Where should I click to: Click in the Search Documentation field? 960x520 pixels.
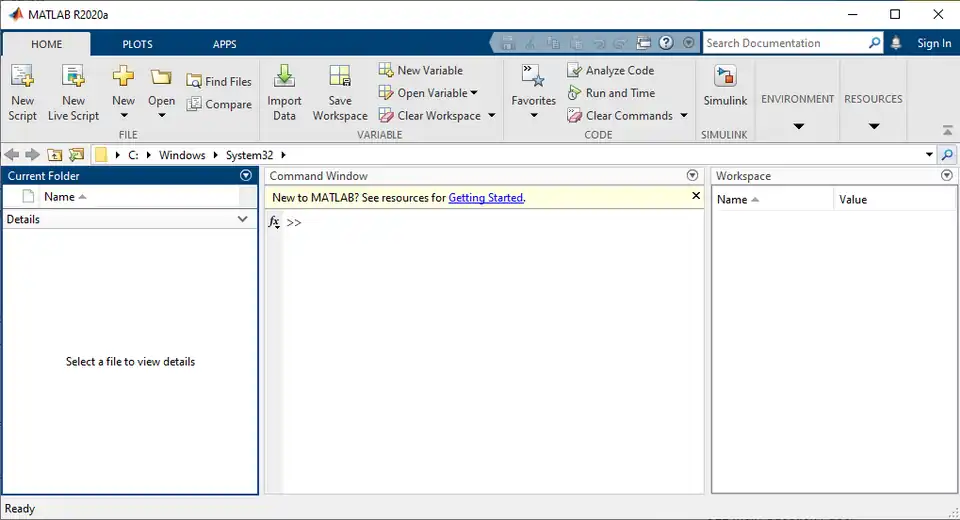tap(784, 43)
